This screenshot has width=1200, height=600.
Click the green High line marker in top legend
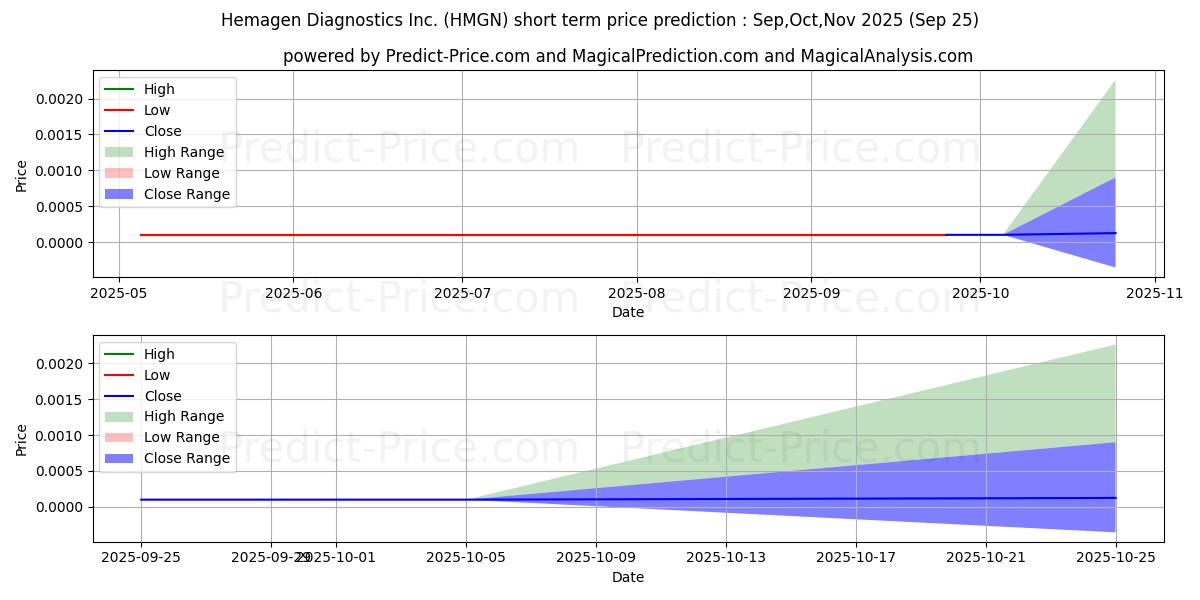[120, 89]
